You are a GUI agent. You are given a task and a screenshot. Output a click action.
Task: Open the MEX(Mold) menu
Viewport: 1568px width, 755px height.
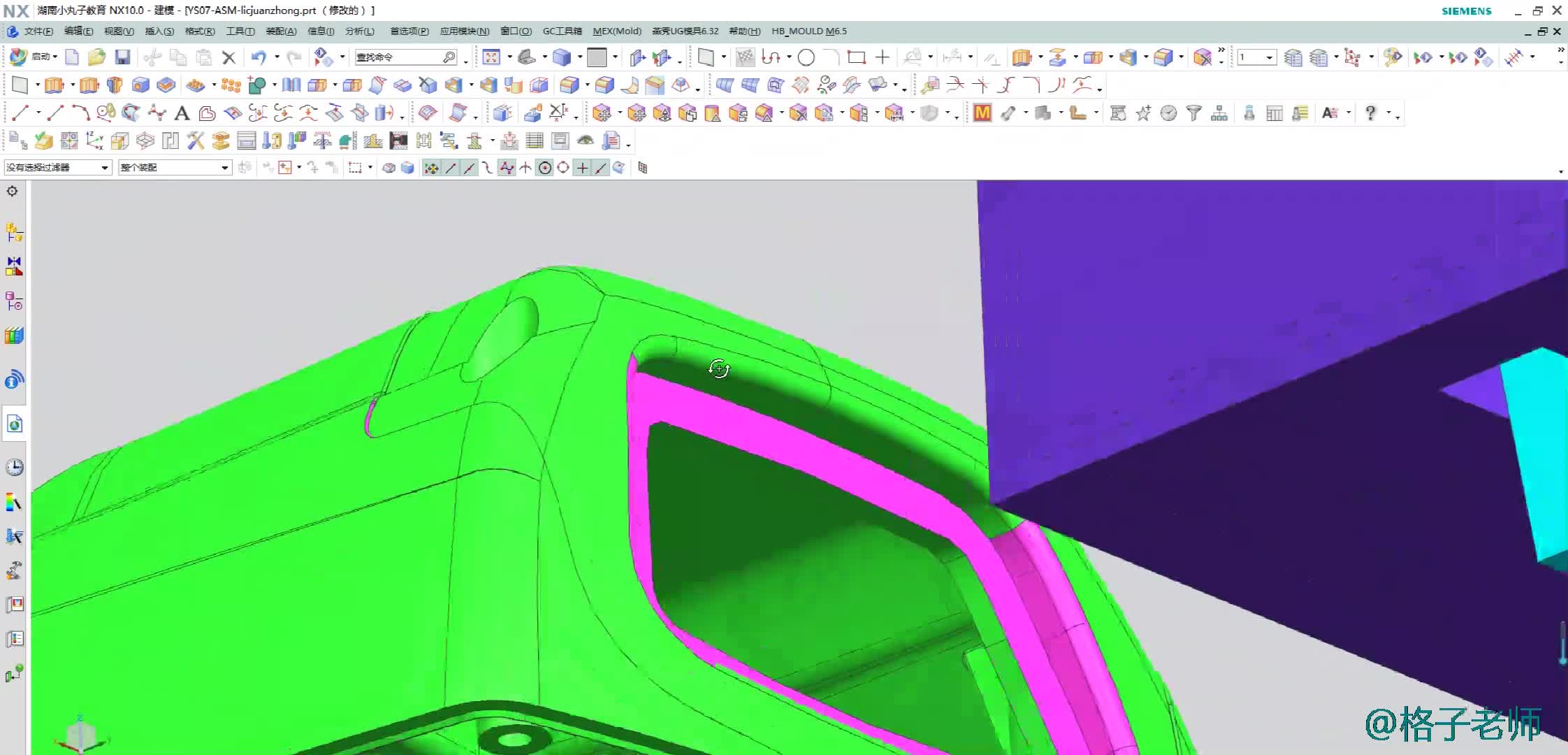616,31
